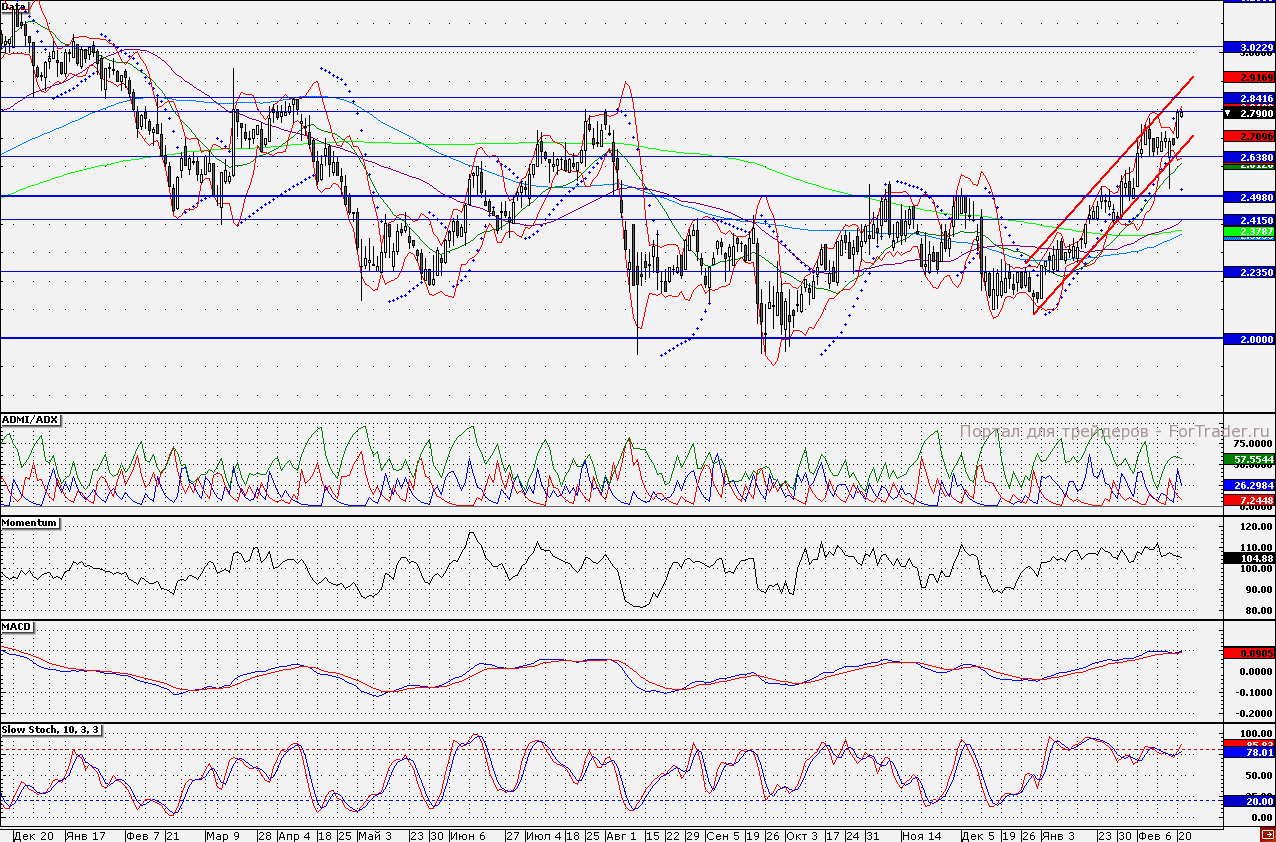Select the red ADX value tag 7.2448
The width and height of the screenshot is (1276, 842).
coord(1250,500)
